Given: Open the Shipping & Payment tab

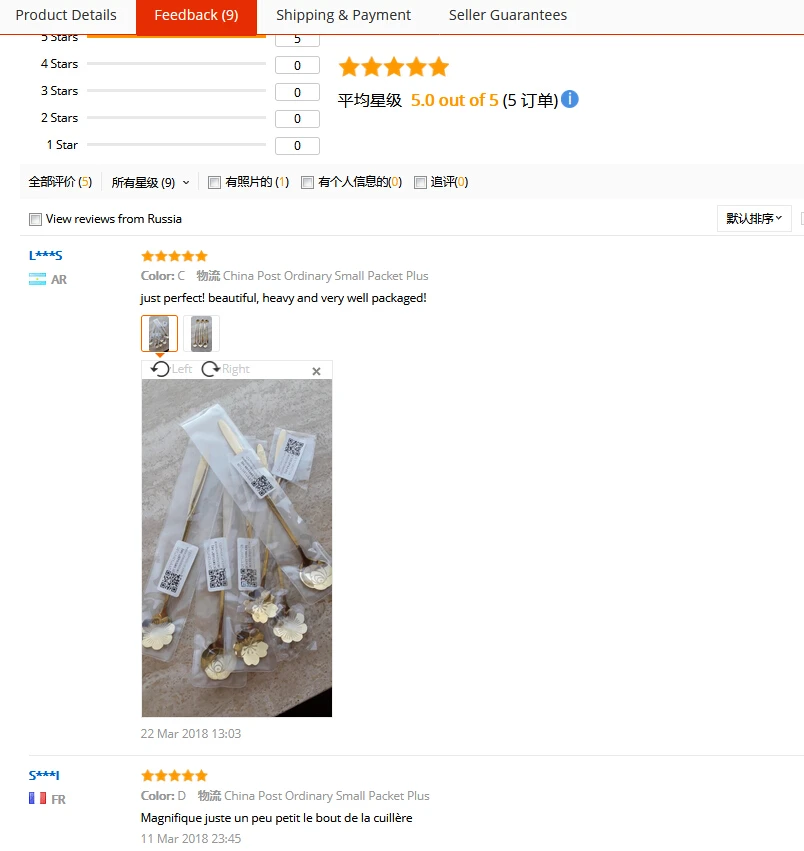Looking at the screenshot, I should 343,15.
